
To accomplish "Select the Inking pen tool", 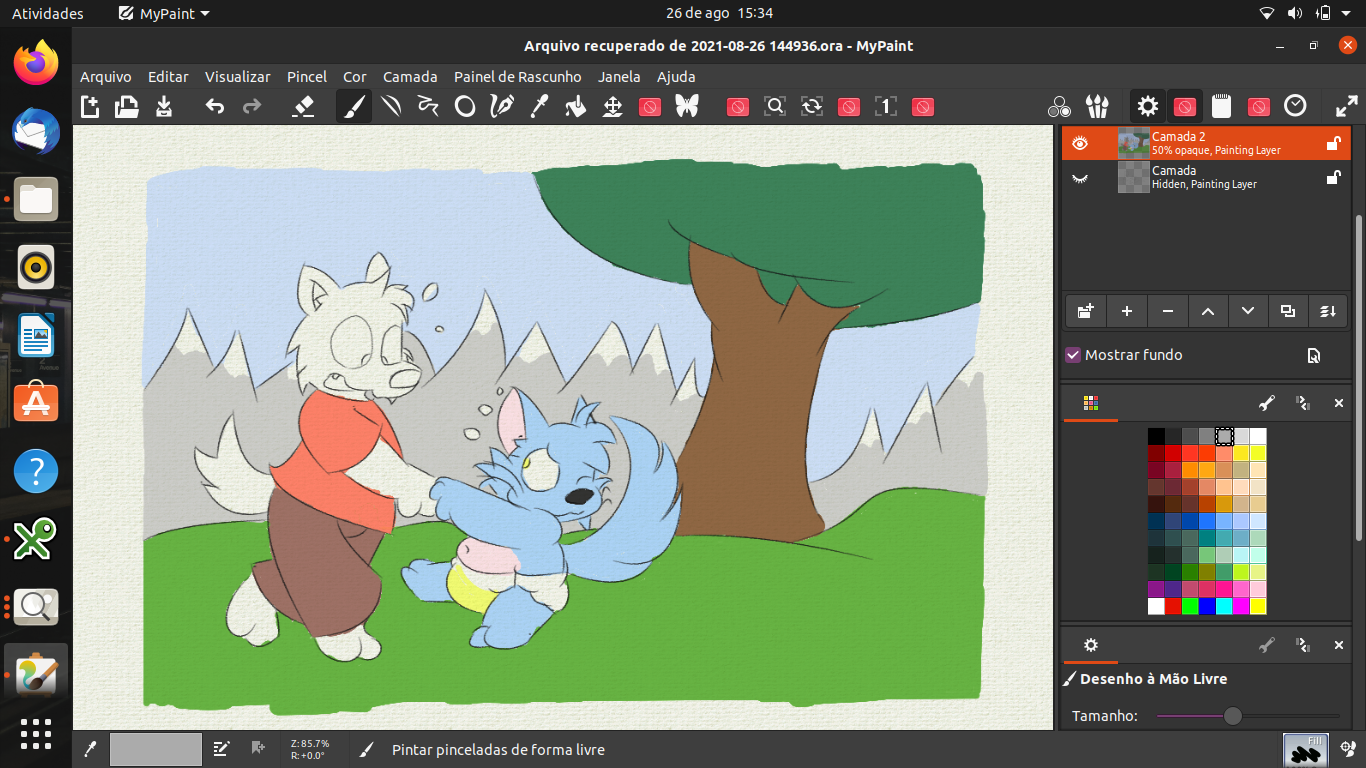I will pyautogui.click(x=502, y=106).
